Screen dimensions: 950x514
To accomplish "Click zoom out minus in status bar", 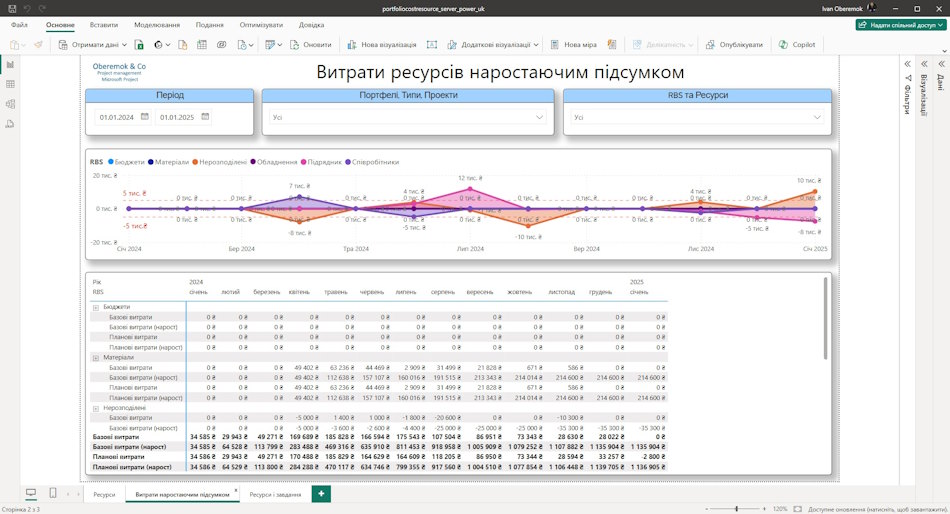I will (x=706, y=509).
